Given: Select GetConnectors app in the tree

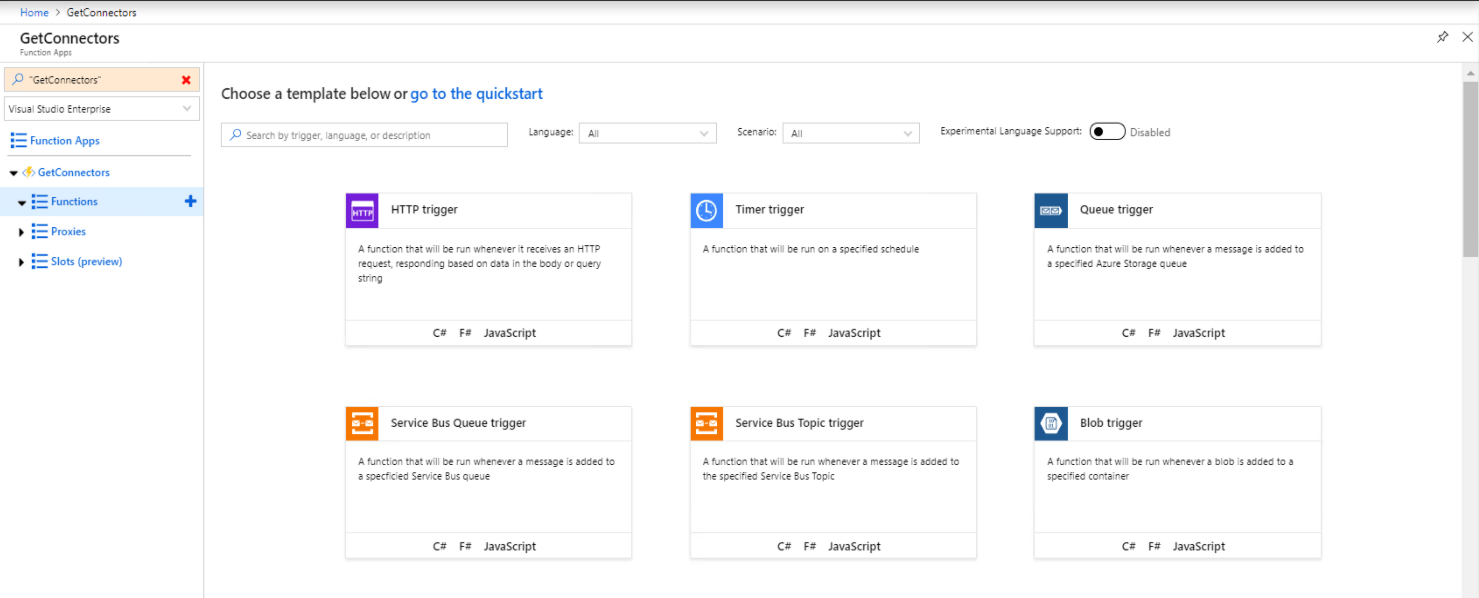Looking at the screenshot, I should [74, 173].
